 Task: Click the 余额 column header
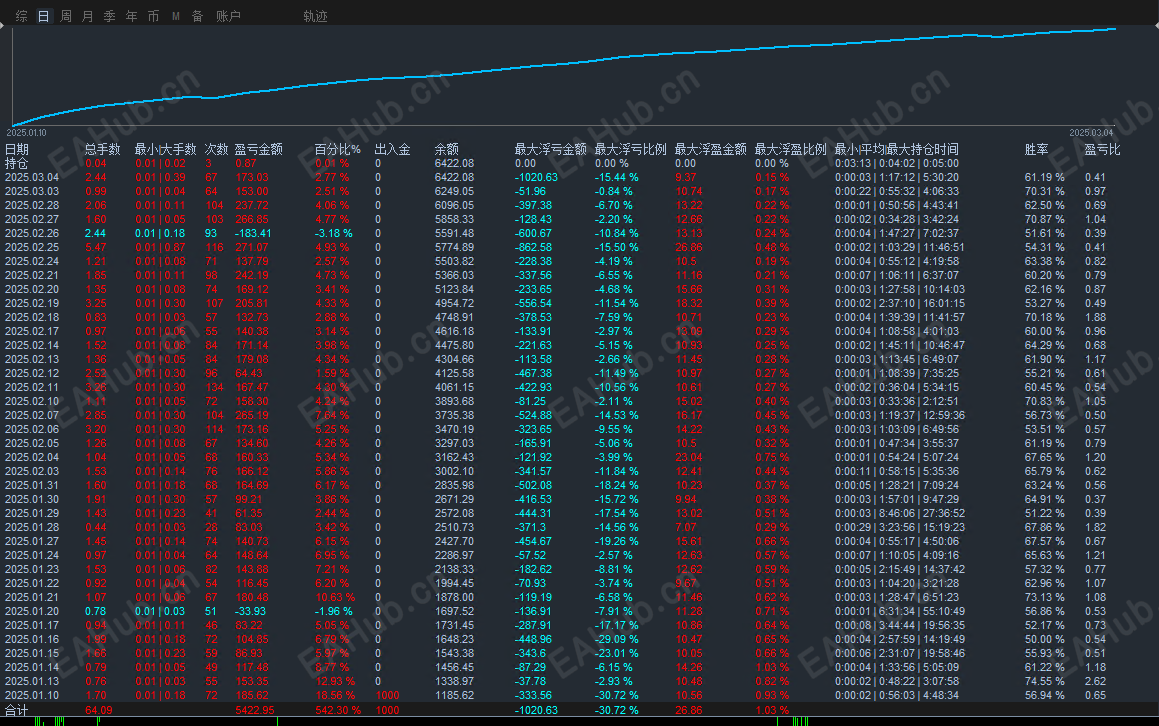click(446, 149)
